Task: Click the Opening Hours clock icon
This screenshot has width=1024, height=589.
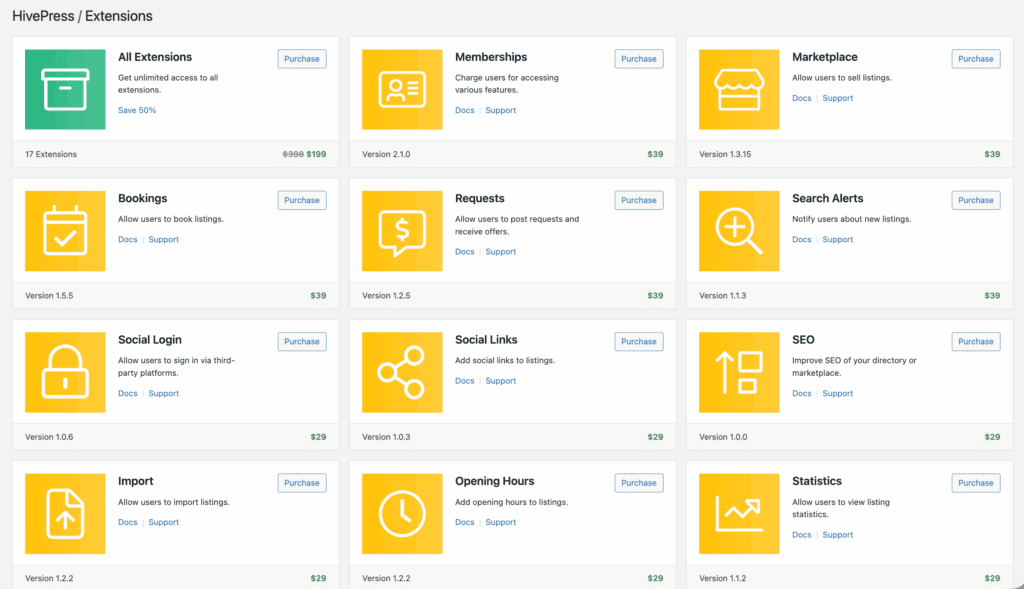Action: pos(402,514)
